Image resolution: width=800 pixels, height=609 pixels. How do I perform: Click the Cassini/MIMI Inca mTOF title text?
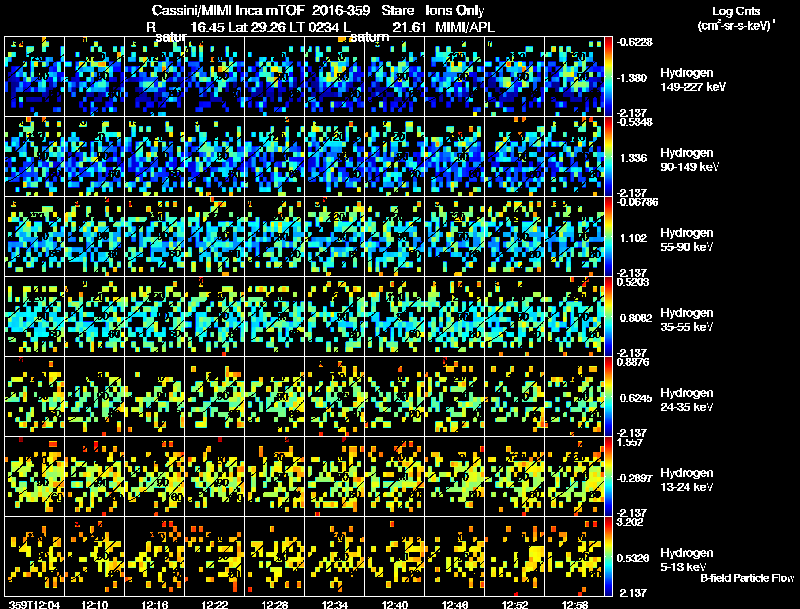tap(228, 10)
